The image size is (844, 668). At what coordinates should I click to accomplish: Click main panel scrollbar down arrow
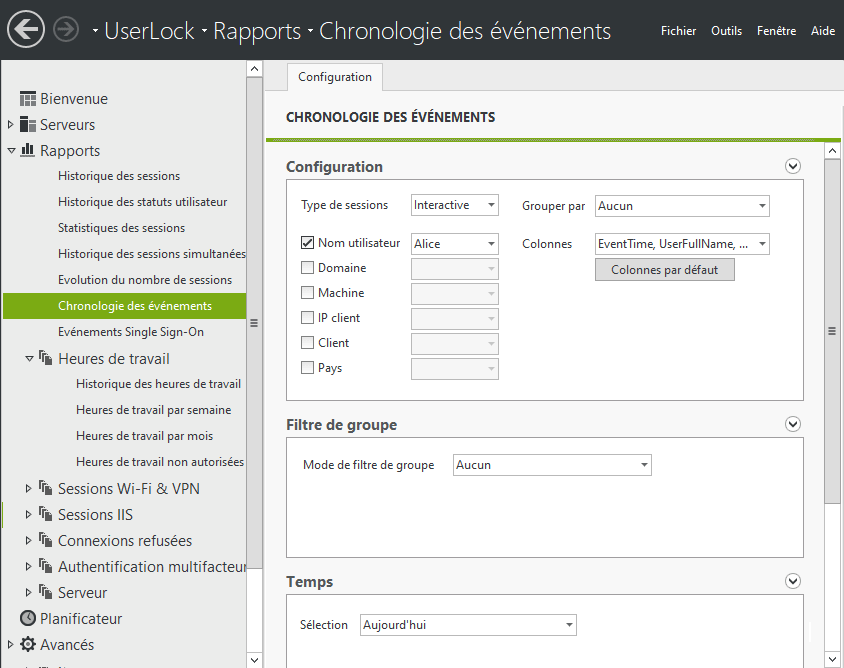[x=832, y=659]
